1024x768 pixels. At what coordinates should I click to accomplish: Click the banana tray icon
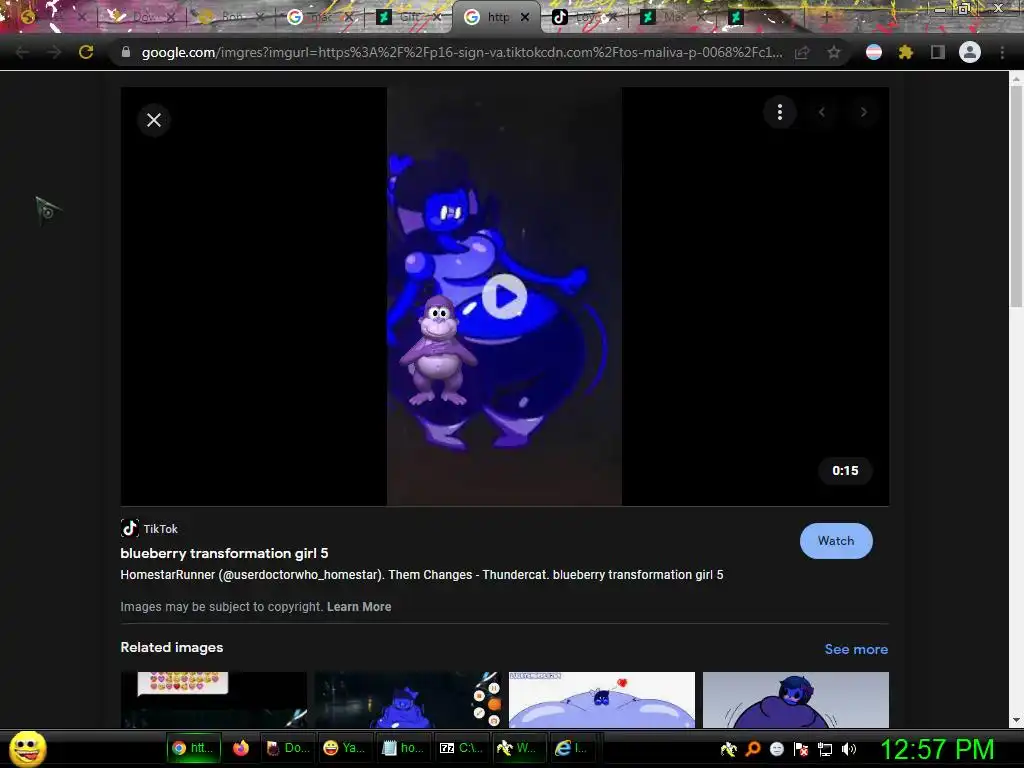729,749
